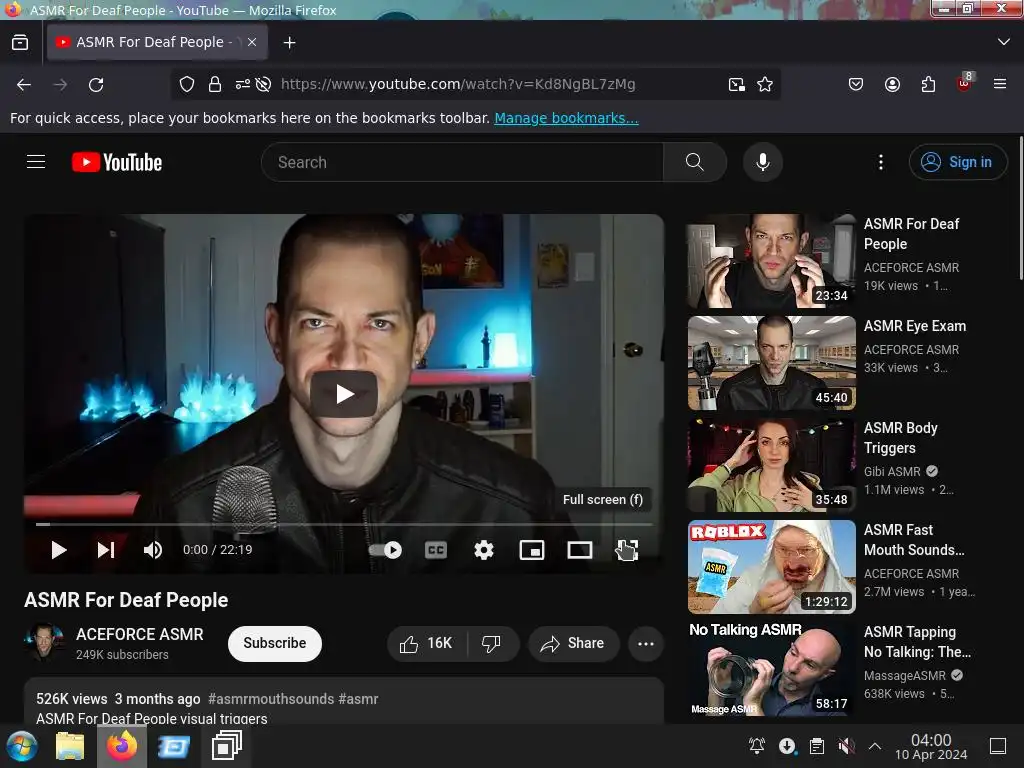Open Manage bookmarks link
1024x768 pixels.
566,118
